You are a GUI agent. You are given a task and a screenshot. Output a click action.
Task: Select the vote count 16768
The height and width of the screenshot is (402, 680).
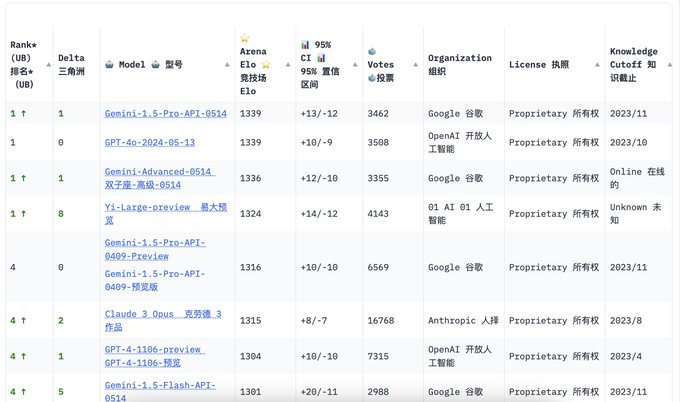pos(381,320)
